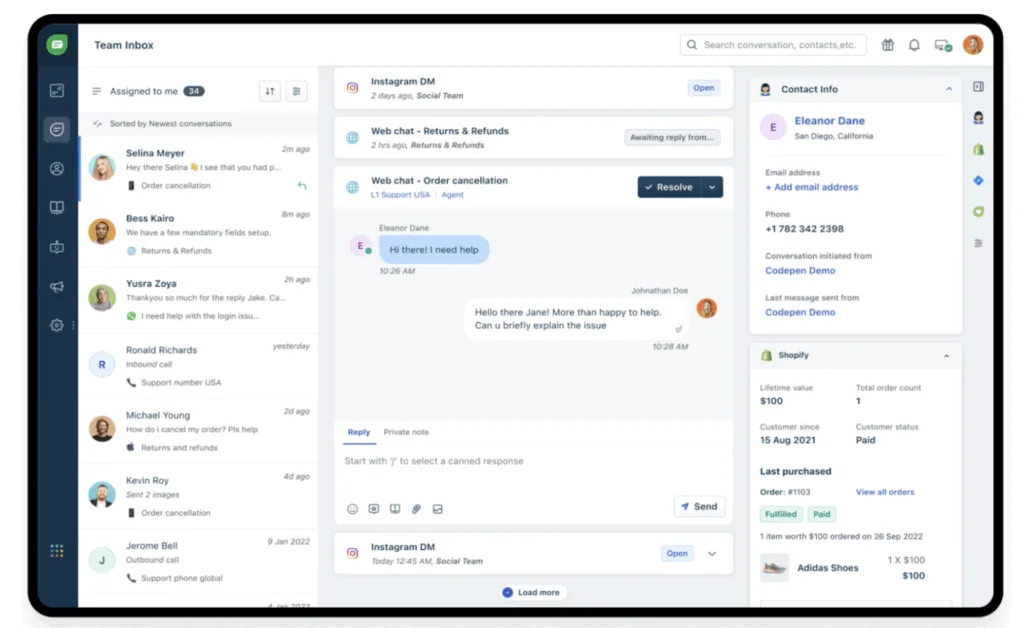
Task: Open the Shopify icon in right rail
Action: point(978,149)
